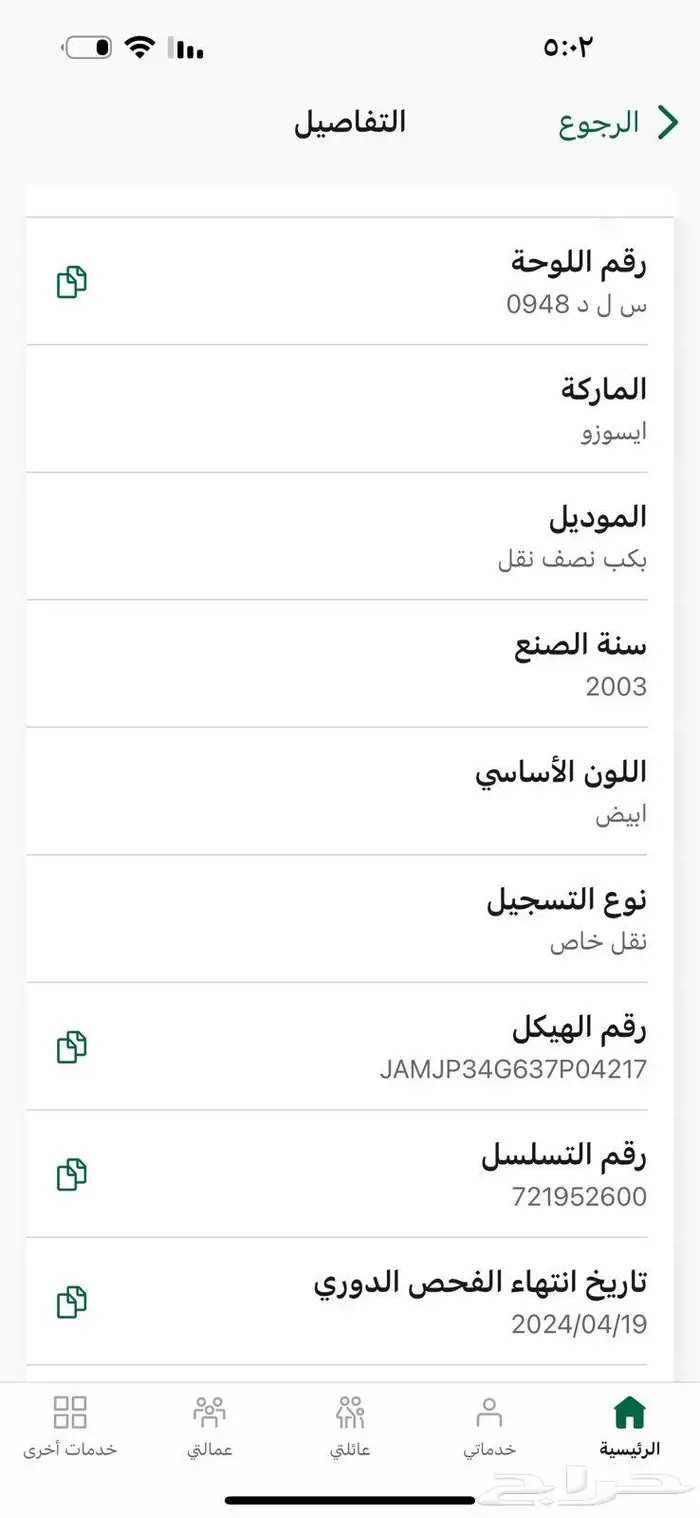Tap the other services grid icon

pos(70,1413)
